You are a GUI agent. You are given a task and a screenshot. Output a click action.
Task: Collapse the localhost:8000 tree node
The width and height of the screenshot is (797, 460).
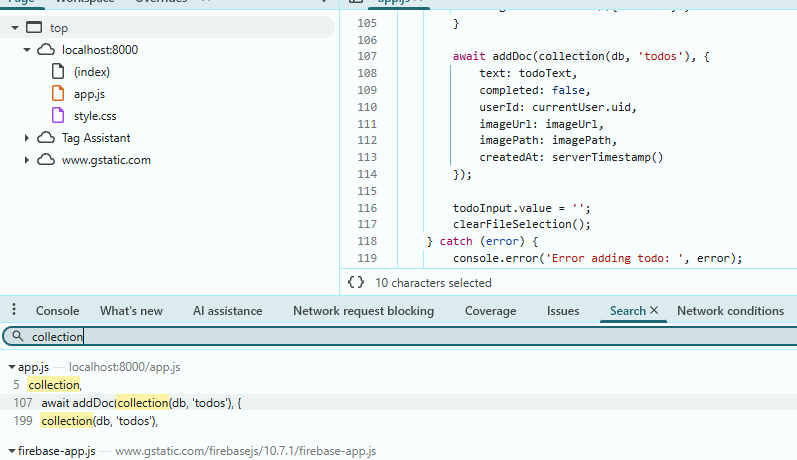[x=27, y=50]
